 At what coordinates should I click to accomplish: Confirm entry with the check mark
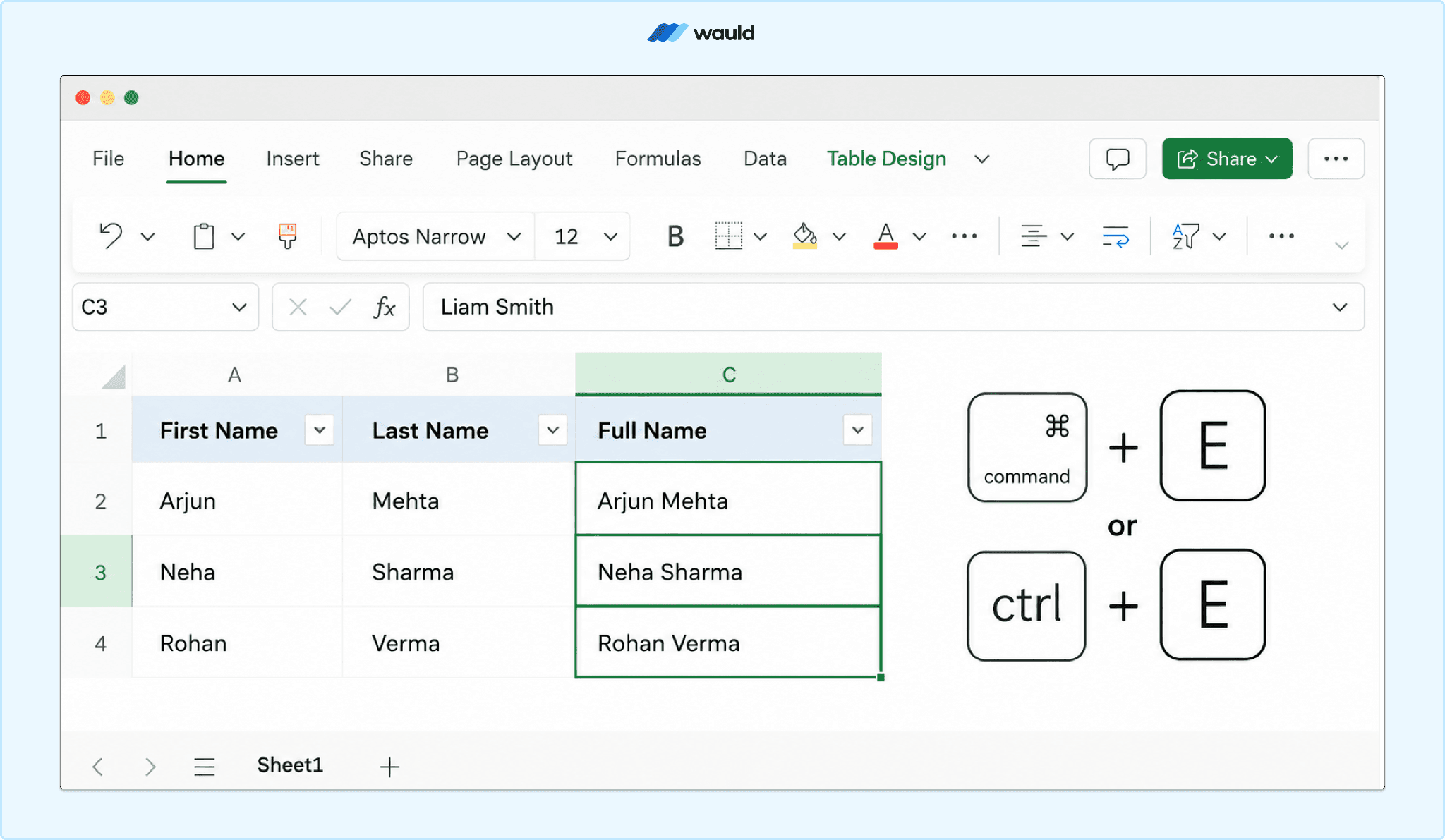(340, 307)
